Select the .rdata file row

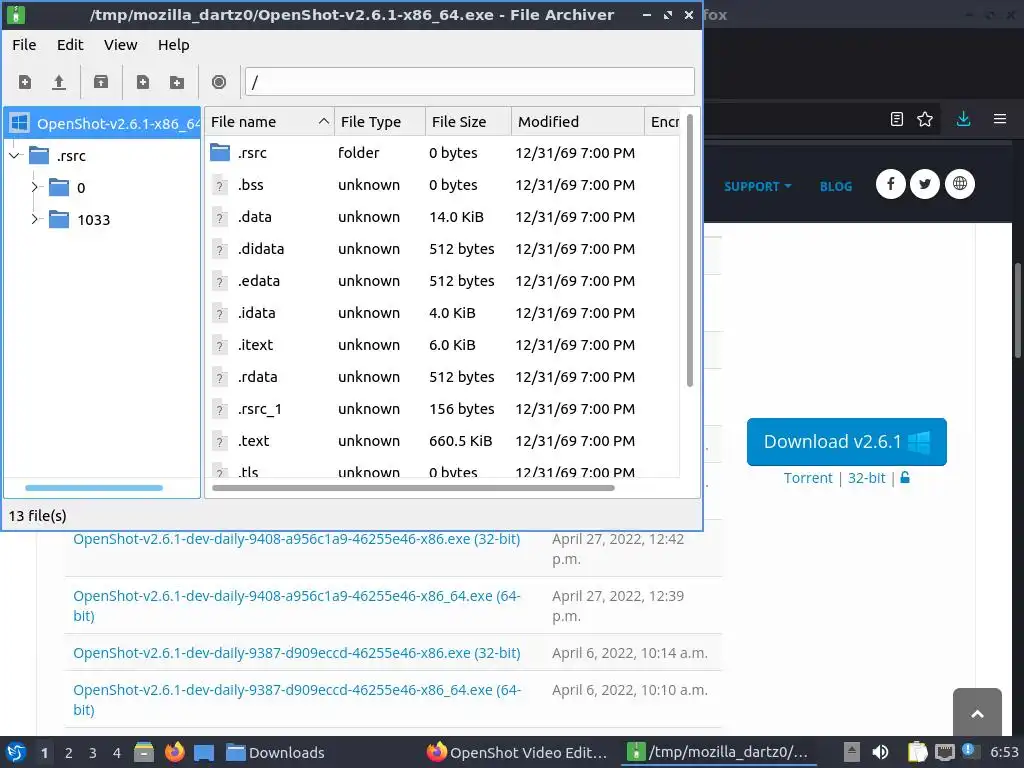coord(441,377)
